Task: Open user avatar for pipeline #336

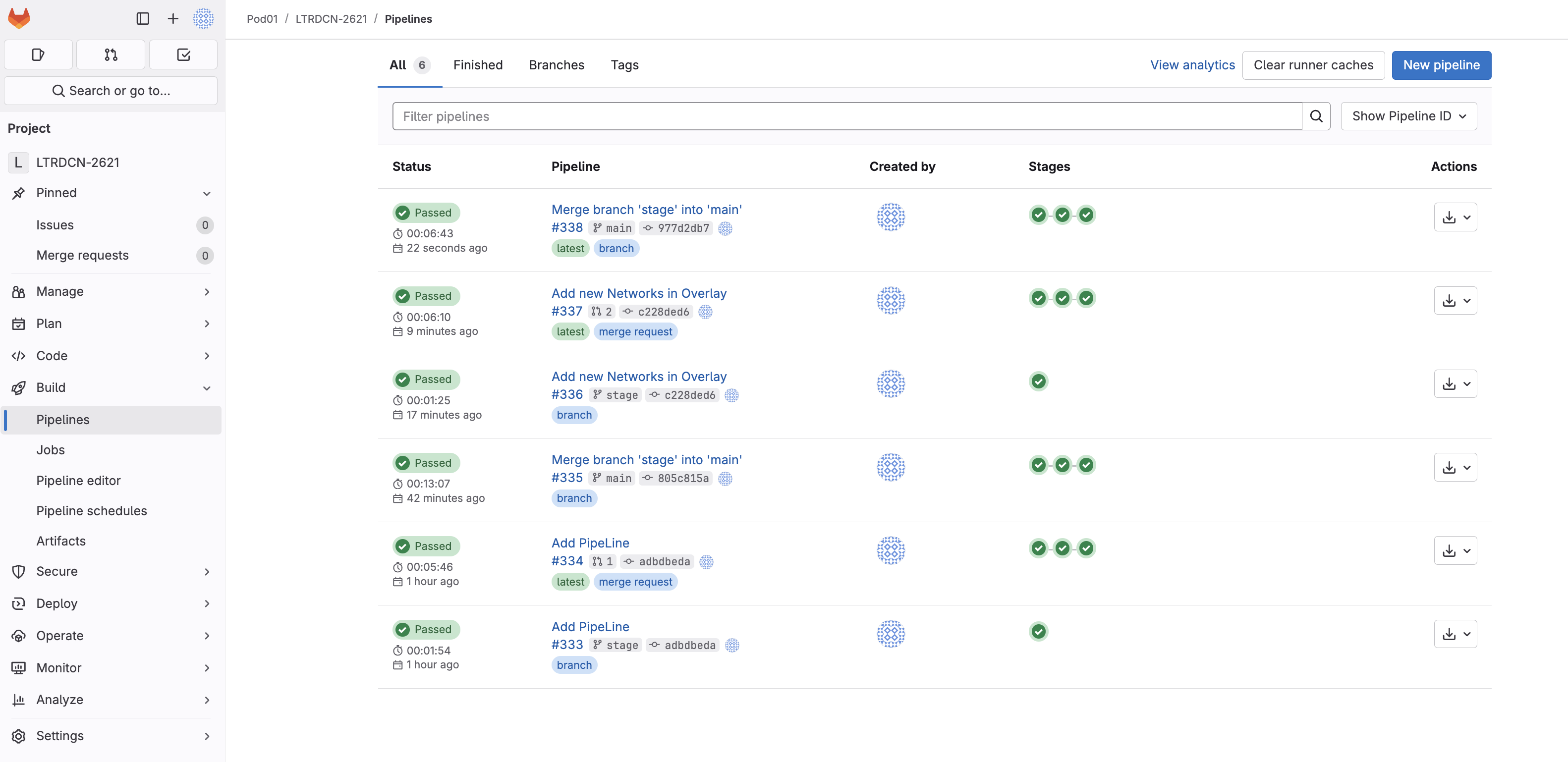Action: (x=891, y=384)
